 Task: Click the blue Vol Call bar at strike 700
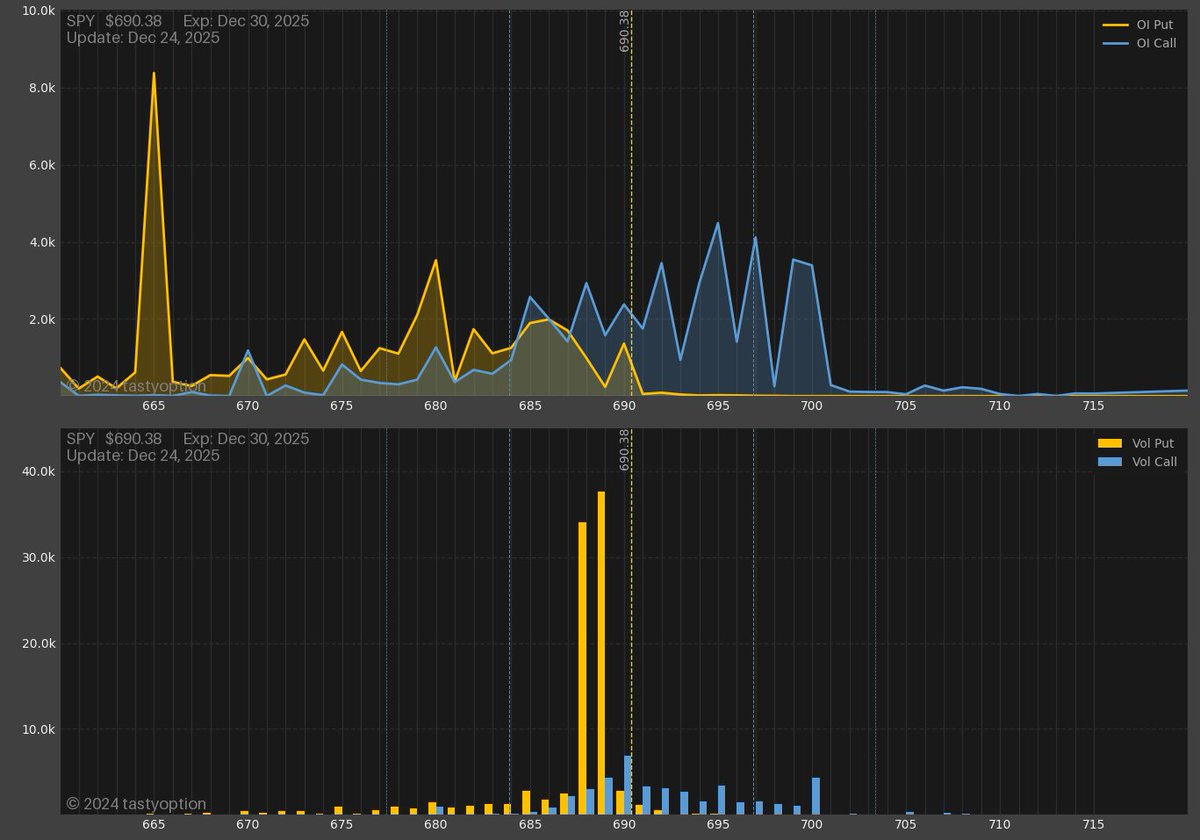point(816,796)
